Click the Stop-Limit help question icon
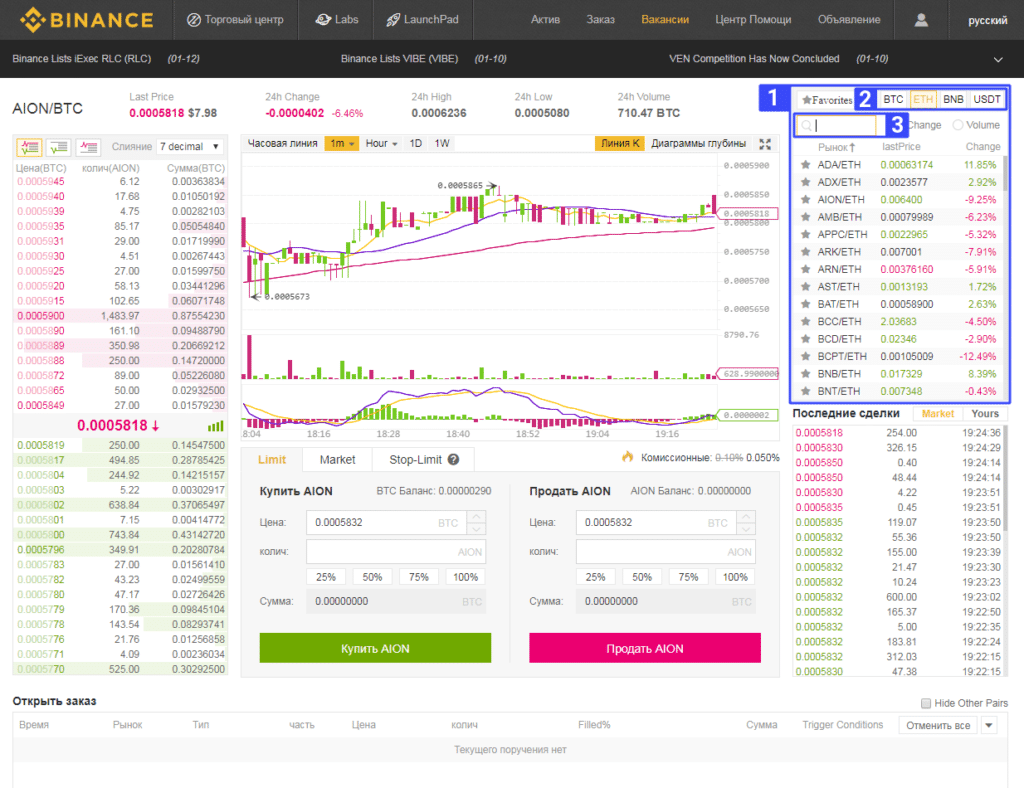Screen dimensions: 1024x788 click(x=453, y=460)
